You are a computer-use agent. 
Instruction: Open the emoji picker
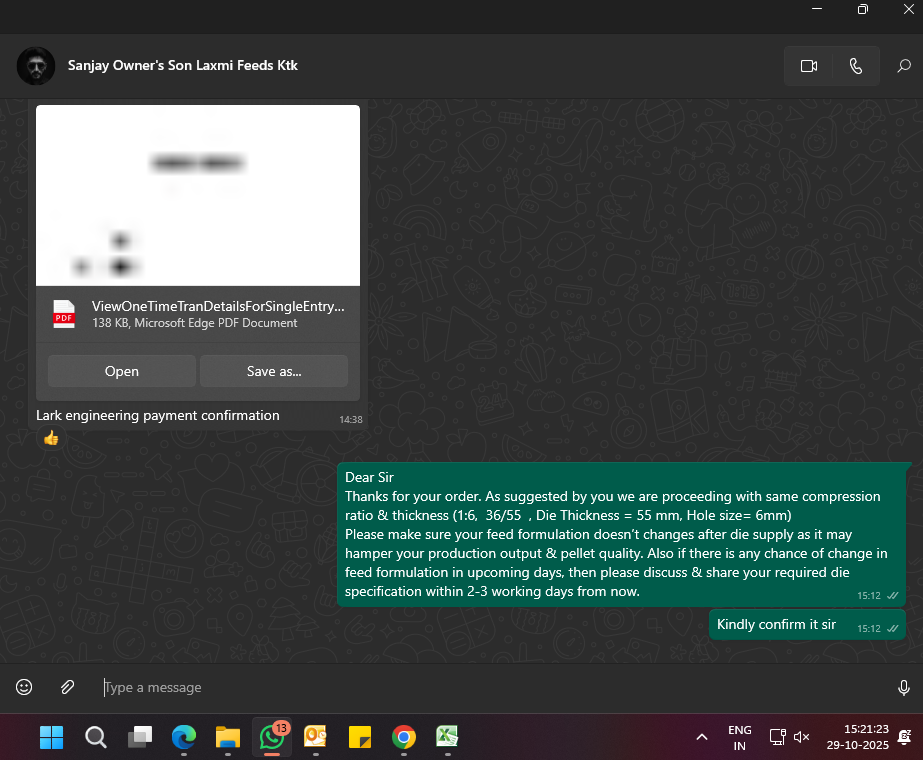(24, 687)
